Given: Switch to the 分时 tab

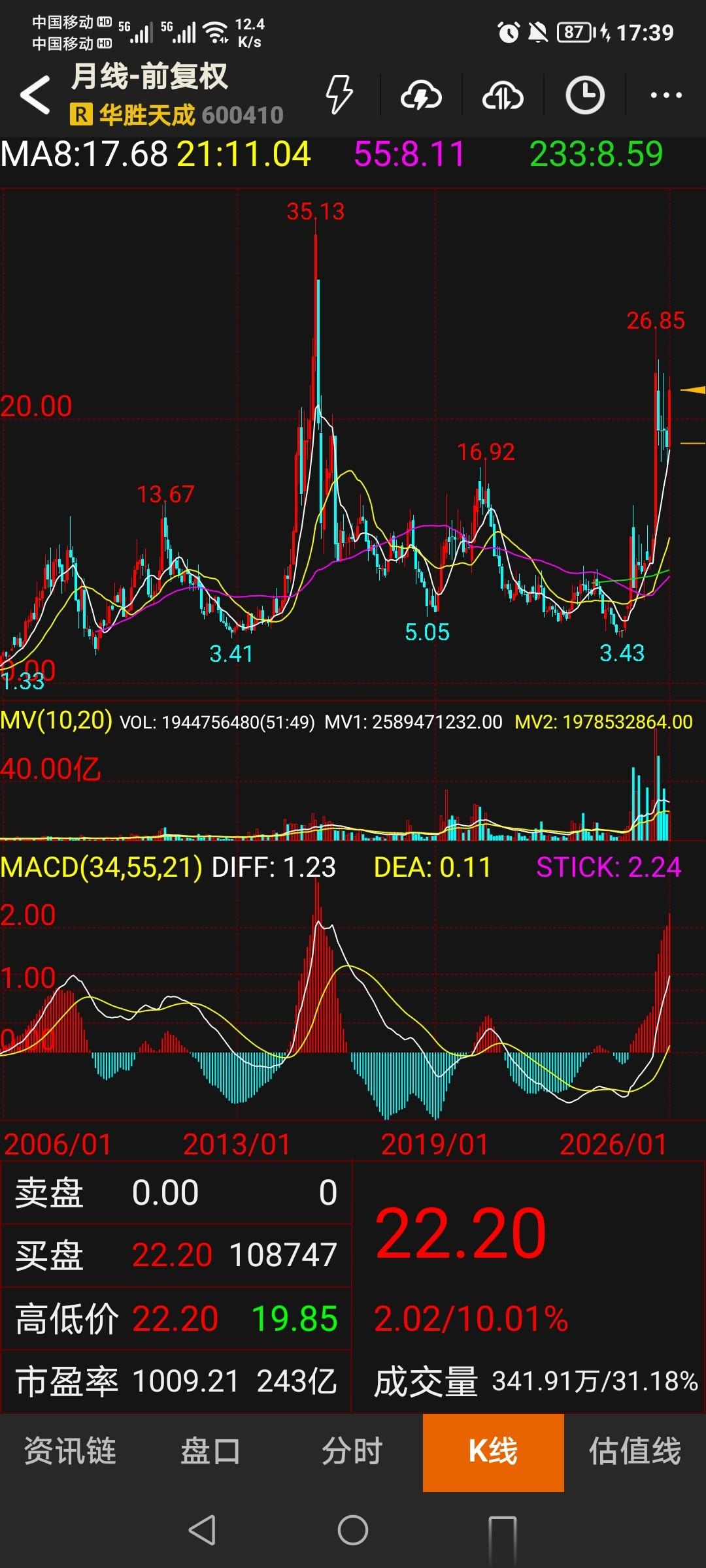Looking at the screenshot, I should point(352,1452).
